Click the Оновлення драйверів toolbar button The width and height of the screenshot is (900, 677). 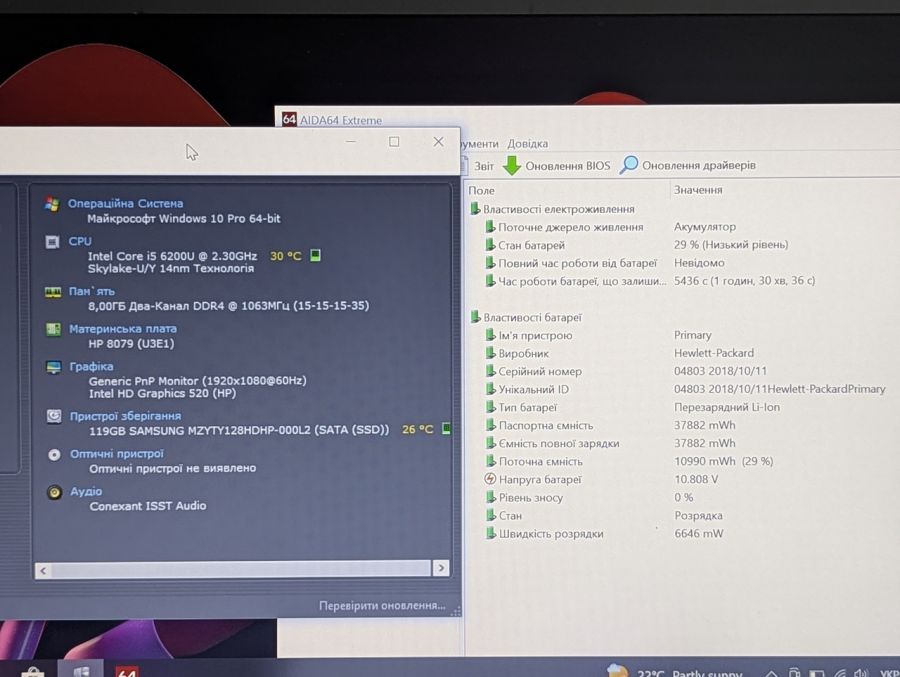(x=688, y=165)
